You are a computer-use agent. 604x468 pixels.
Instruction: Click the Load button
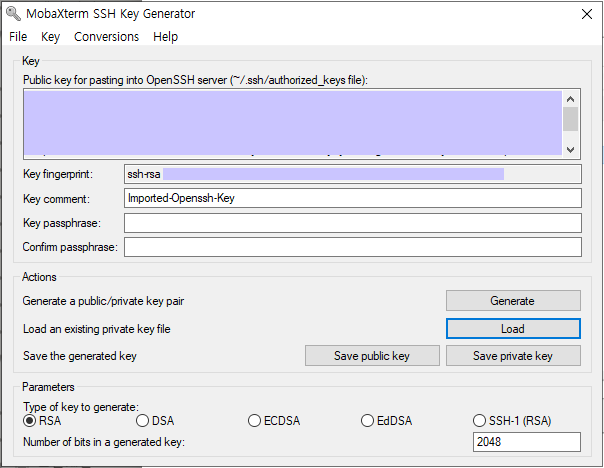pyautogui.click(x=513, y=329)
